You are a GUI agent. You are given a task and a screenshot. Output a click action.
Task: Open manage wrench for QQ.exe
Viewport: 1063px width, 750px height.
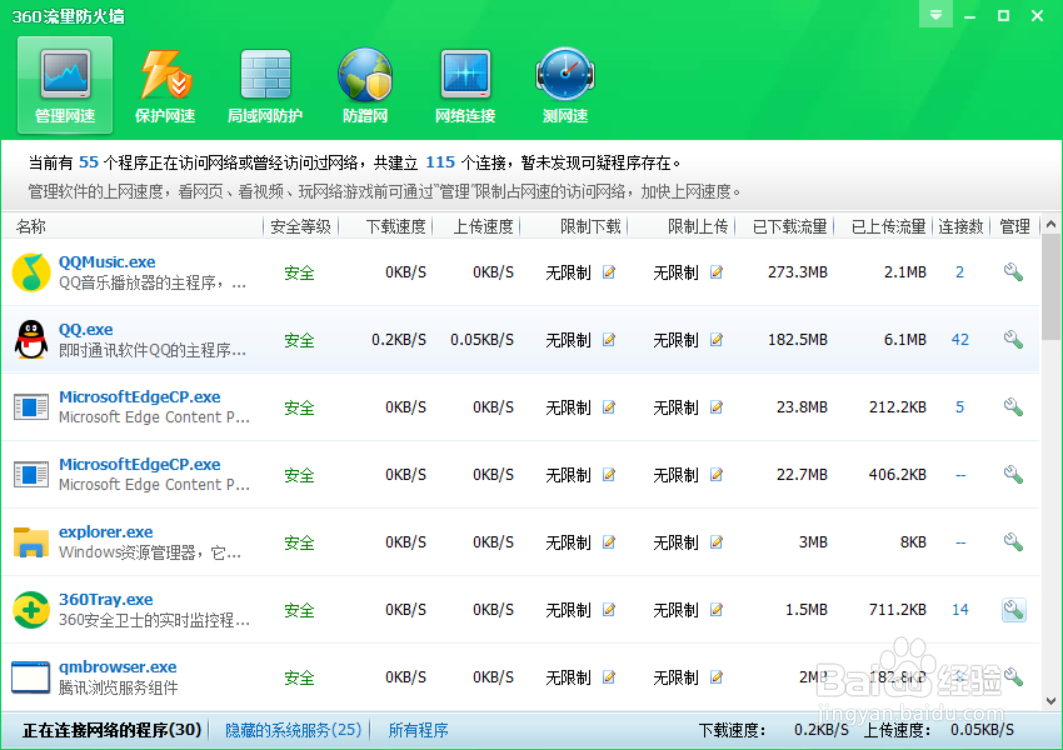click(1014, 340)
